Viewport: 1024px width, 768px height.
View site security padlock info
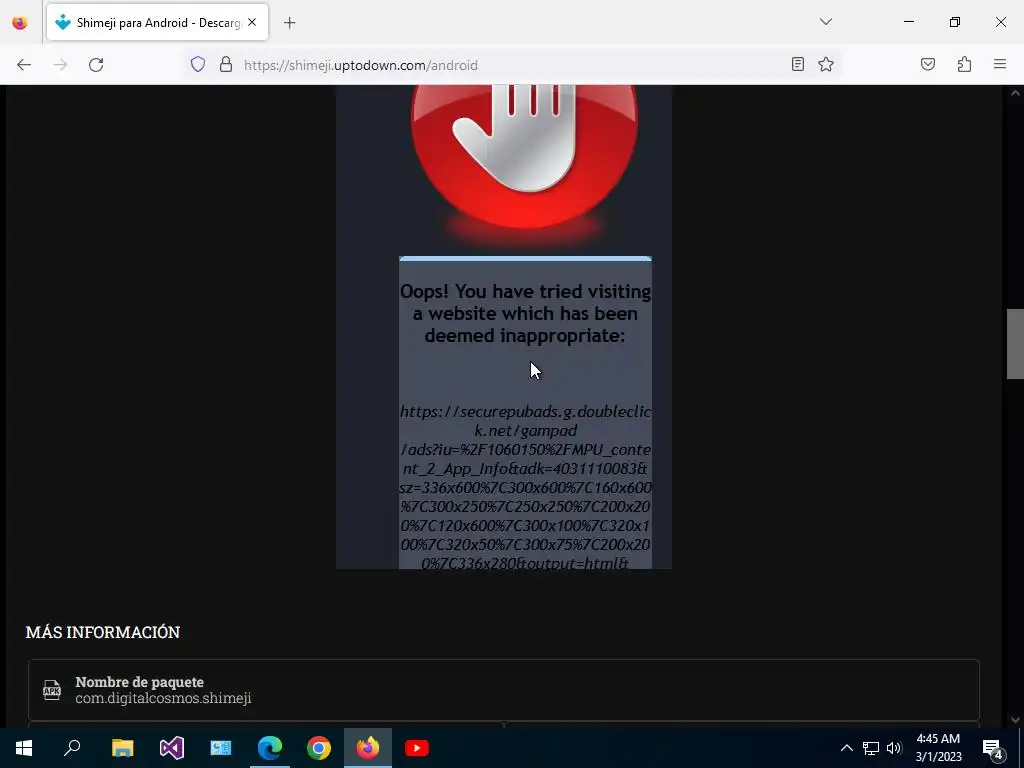click(x=226, y=65)
